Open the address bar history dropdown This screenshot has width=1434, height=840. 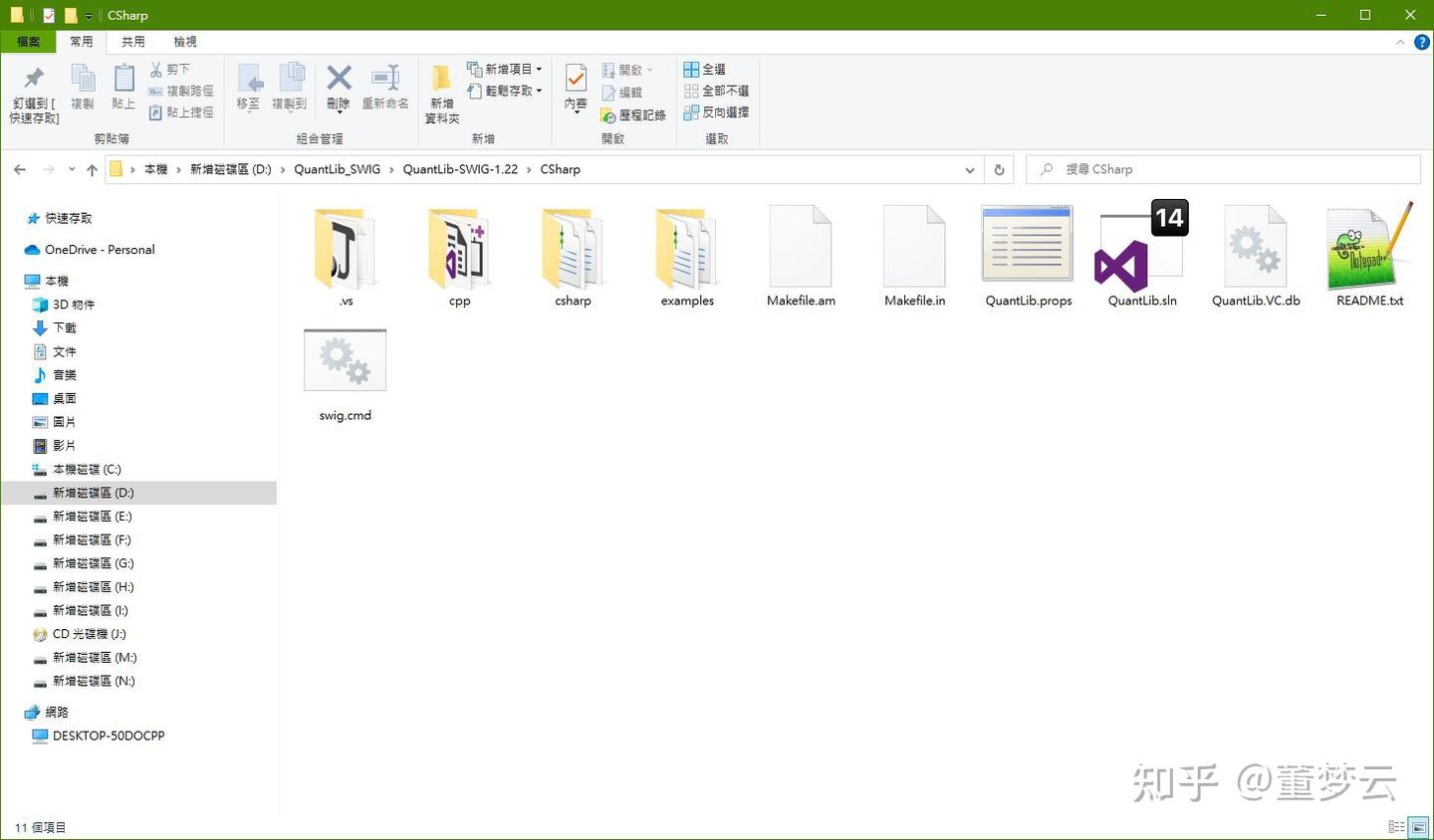tap(970, 170)
